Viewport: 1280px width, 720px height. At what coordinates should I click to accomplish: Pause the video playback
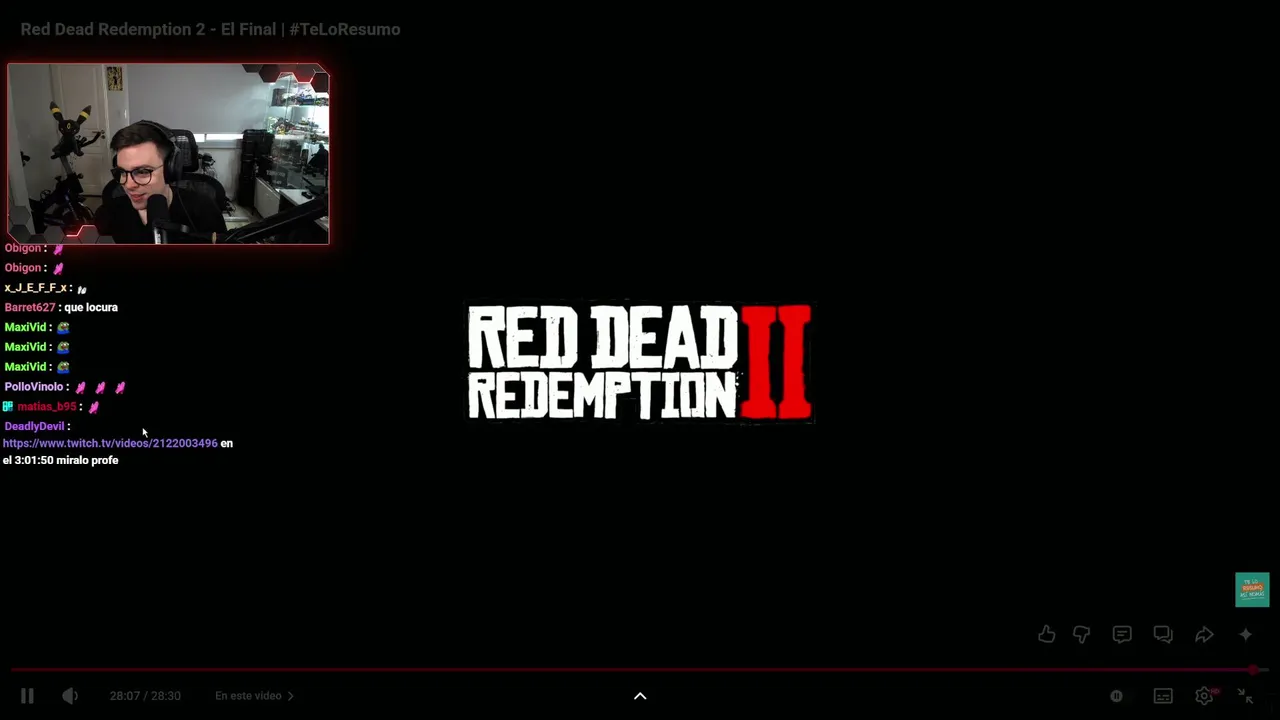coord(27,696)
